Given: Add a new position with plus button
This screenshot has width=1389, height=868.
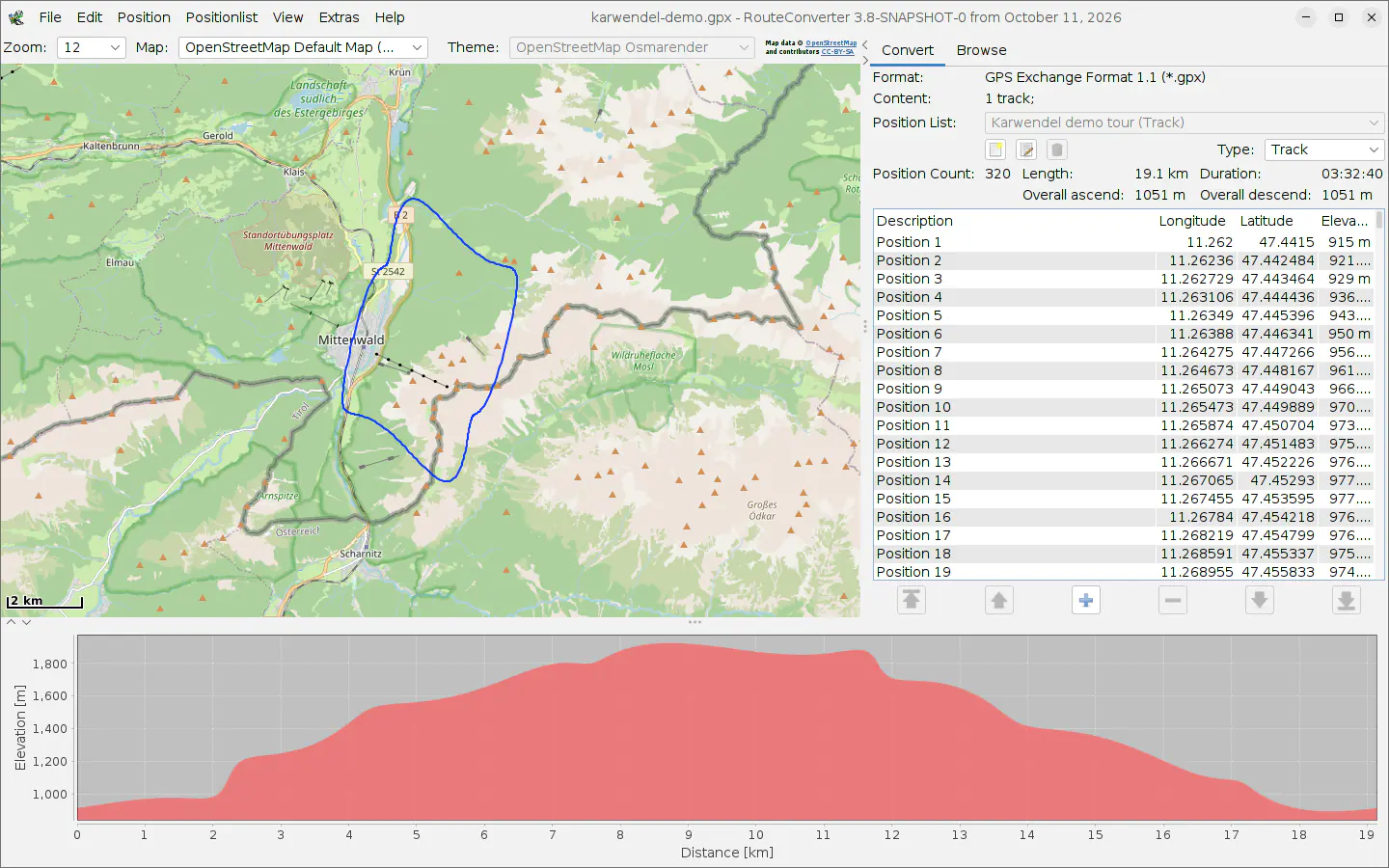Looking at the screenshot, I should point(1086,600).
